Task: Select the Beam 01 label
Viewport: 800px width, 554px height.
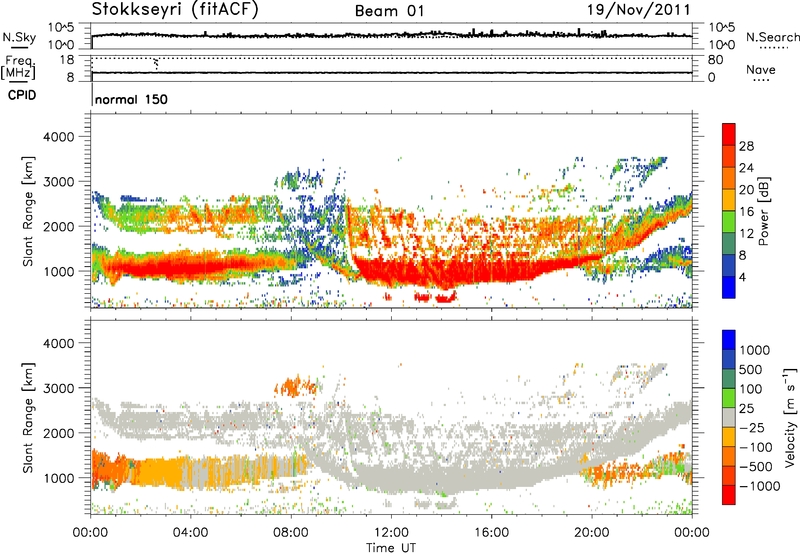Action: point(389,11)
